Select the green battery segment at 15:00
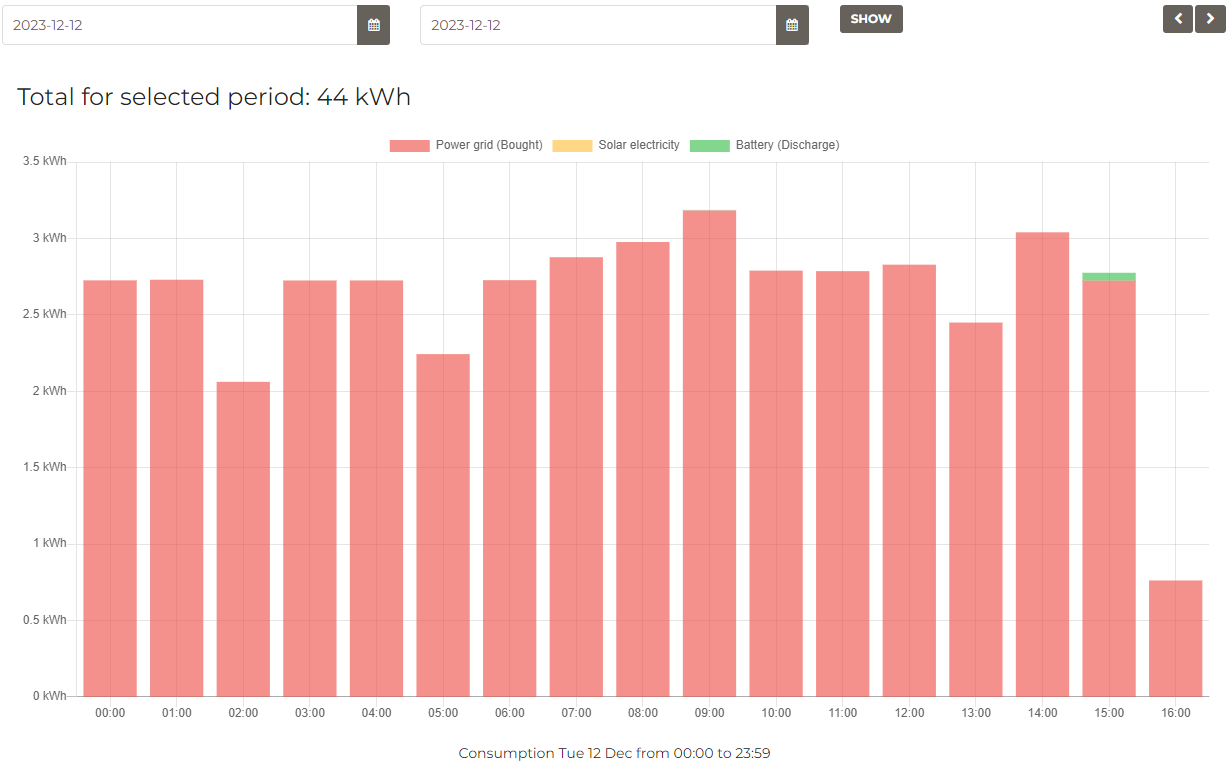Viewport: 1231px width, 766px height. click(x=1108, y=277)
